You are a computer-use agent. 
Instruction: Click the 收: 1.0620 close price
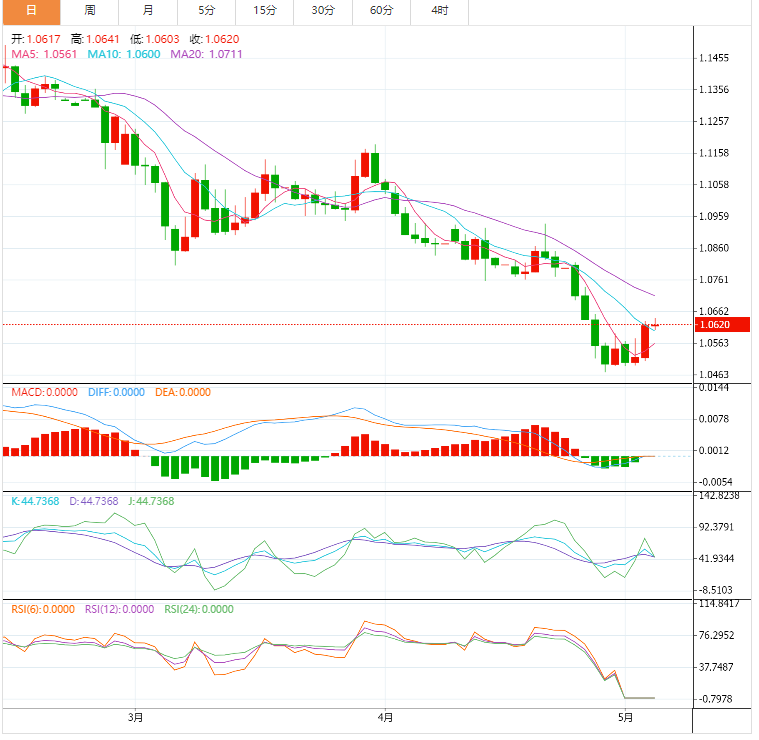pyautogui.click(x=214, y=39)
